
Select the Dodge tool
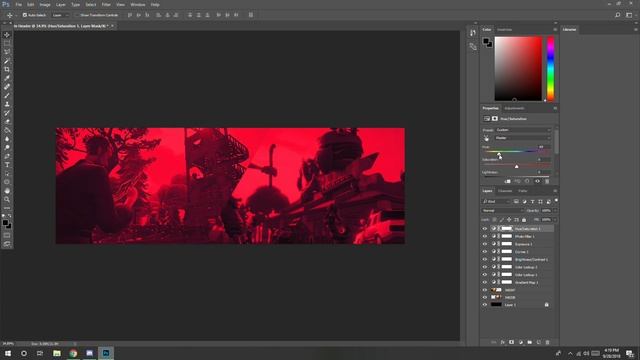pyautogui.click(x=7, y=147)
